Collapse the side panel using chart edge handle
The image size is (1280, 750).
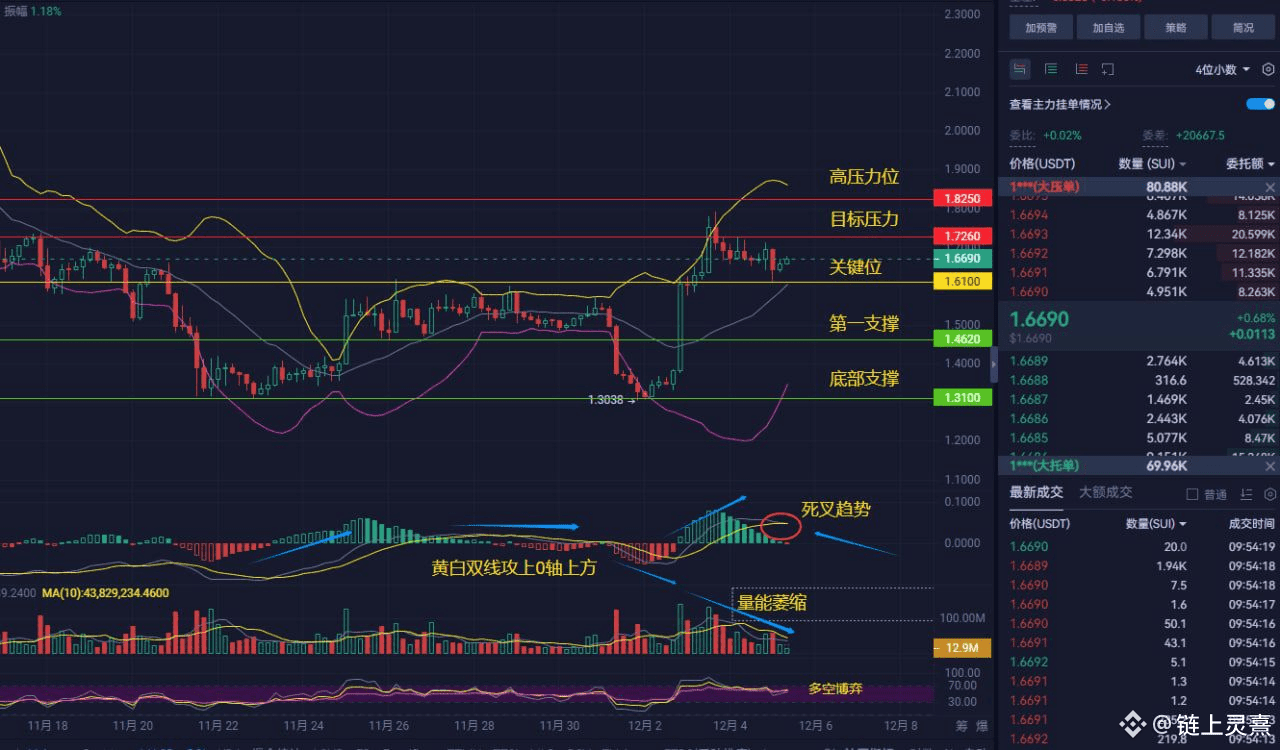994,366
